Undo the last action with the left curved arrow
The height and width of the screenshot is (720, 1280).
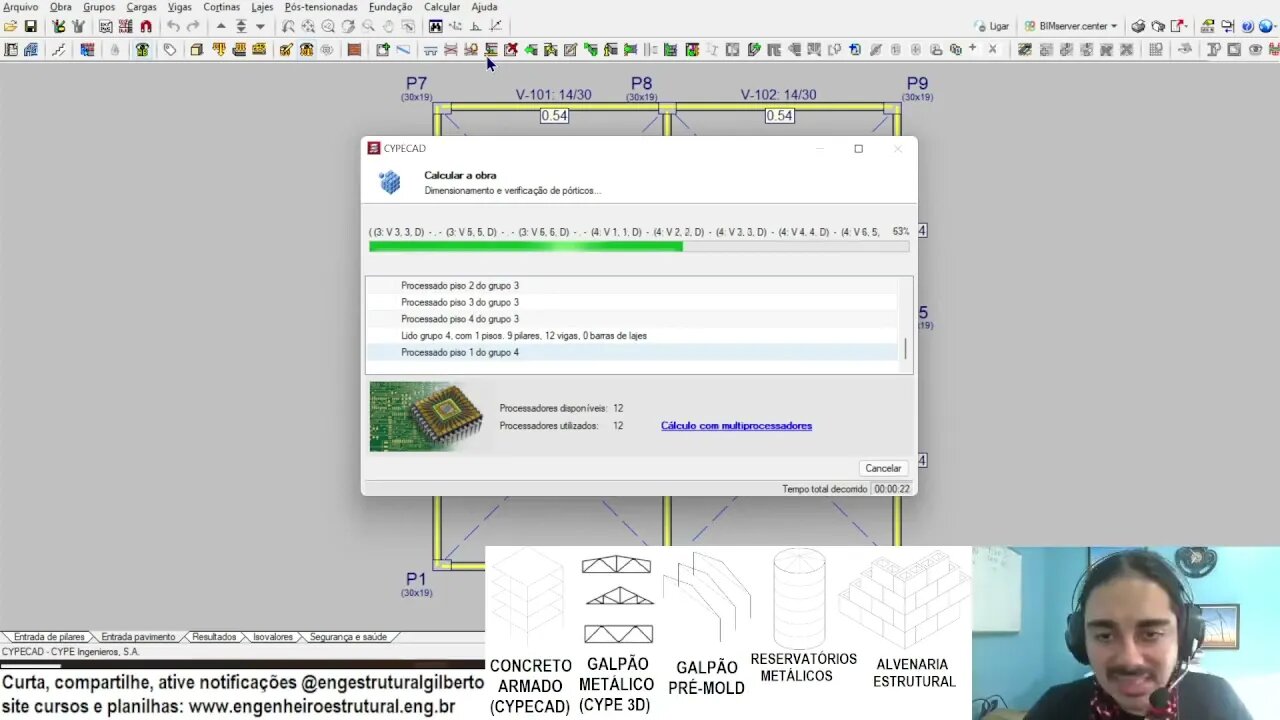173,27
